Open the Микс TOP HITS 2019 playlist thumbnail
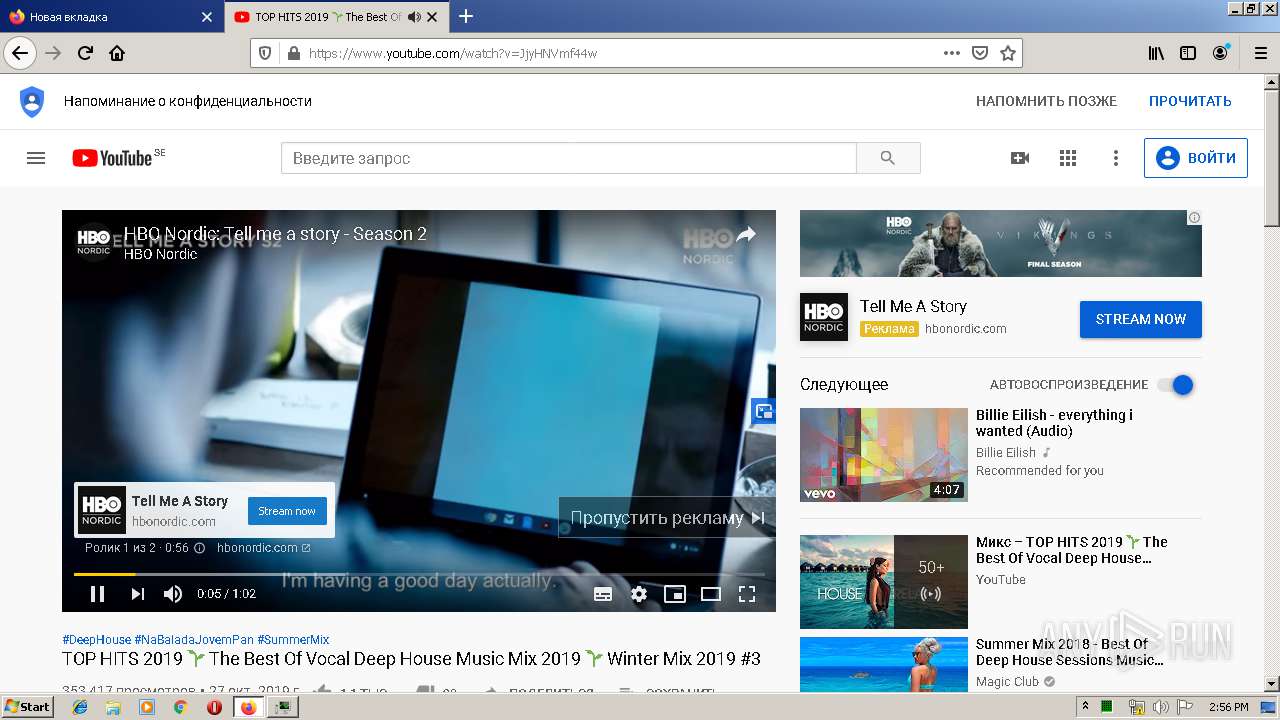The image size is (1280, 720). 884,582
